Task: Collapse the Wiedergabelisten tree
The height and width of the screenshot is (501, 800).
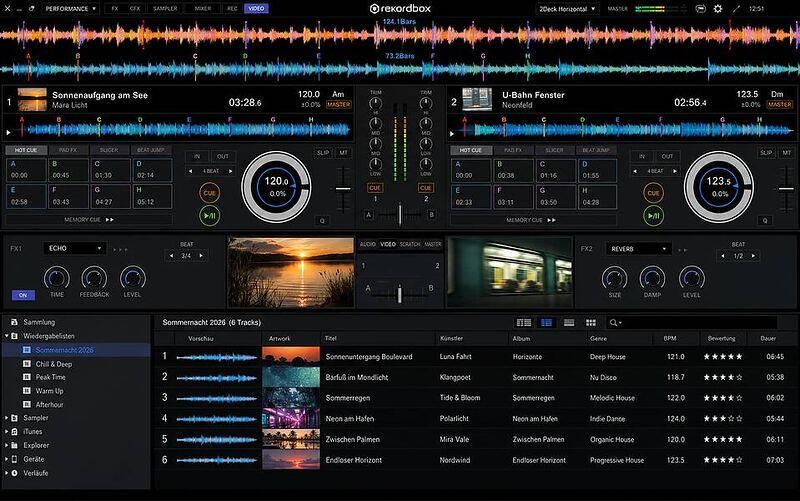Action: [x=7, y=336]
